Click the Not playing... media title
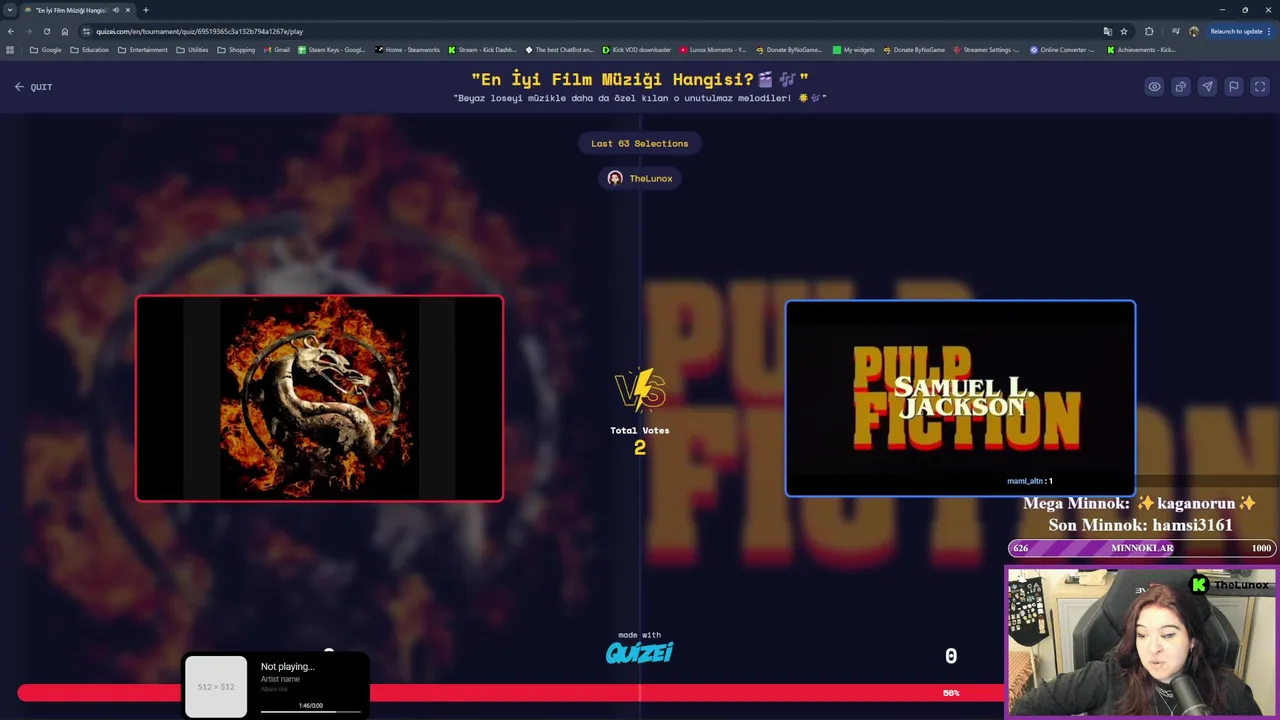Viewport: 1280px width, 720px height. click(x=288, y=667)
